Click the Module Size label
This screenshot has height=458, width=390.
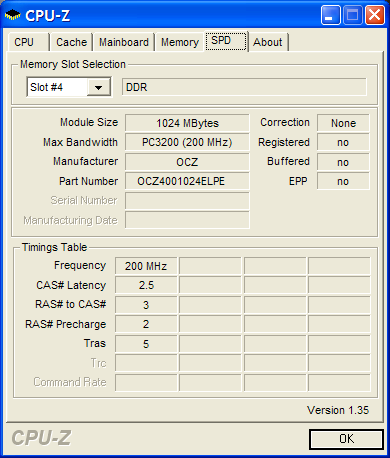pyautogui.click(x=89, y=122)
